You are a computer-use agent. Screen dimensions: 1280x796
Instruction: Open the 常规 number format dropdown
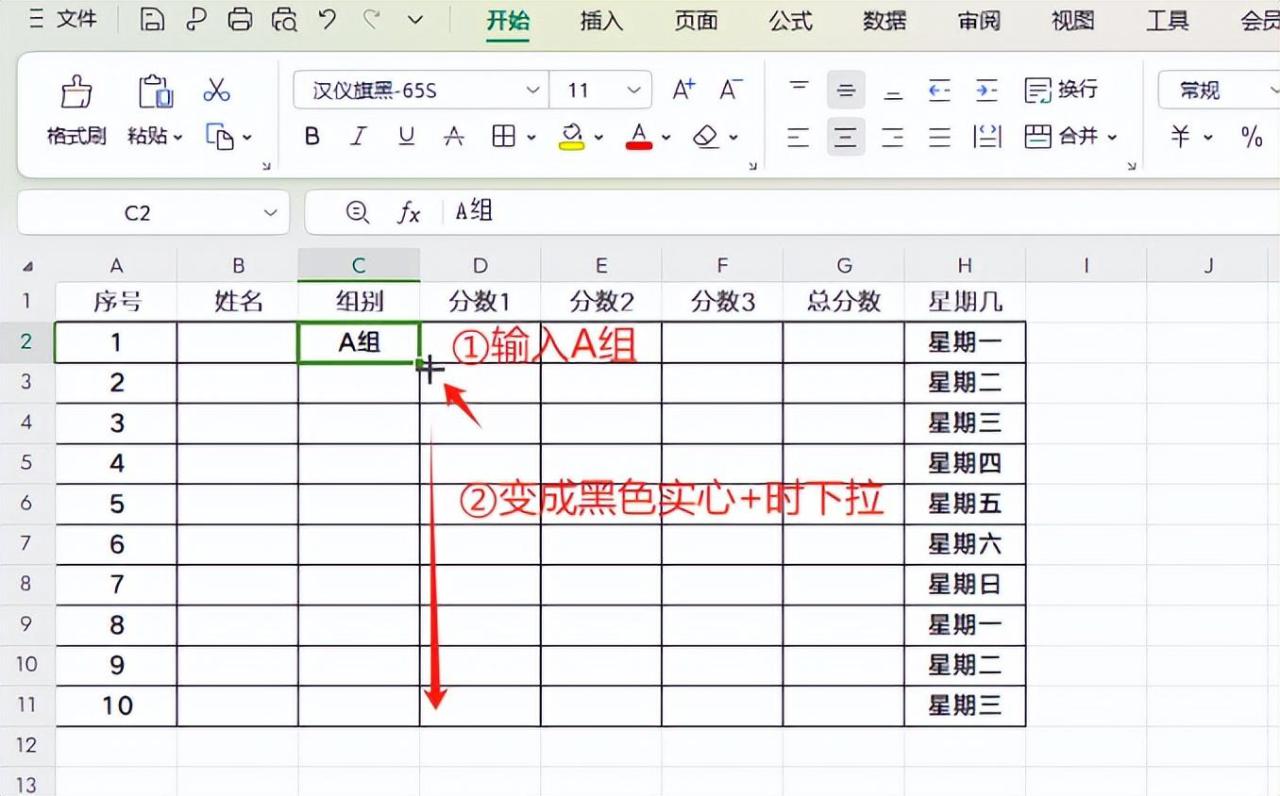(1219, 90)
